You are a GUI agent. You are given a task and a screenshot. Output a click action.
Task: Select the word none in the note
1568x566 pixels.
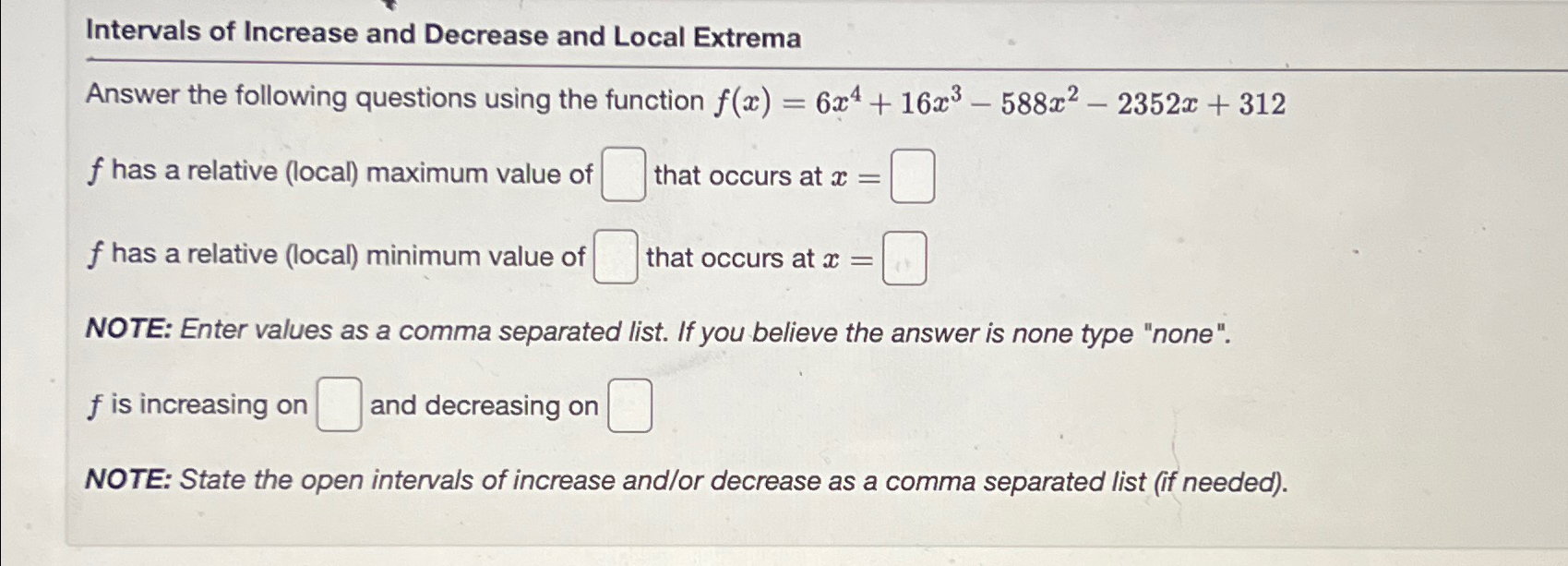point(1184,331)
